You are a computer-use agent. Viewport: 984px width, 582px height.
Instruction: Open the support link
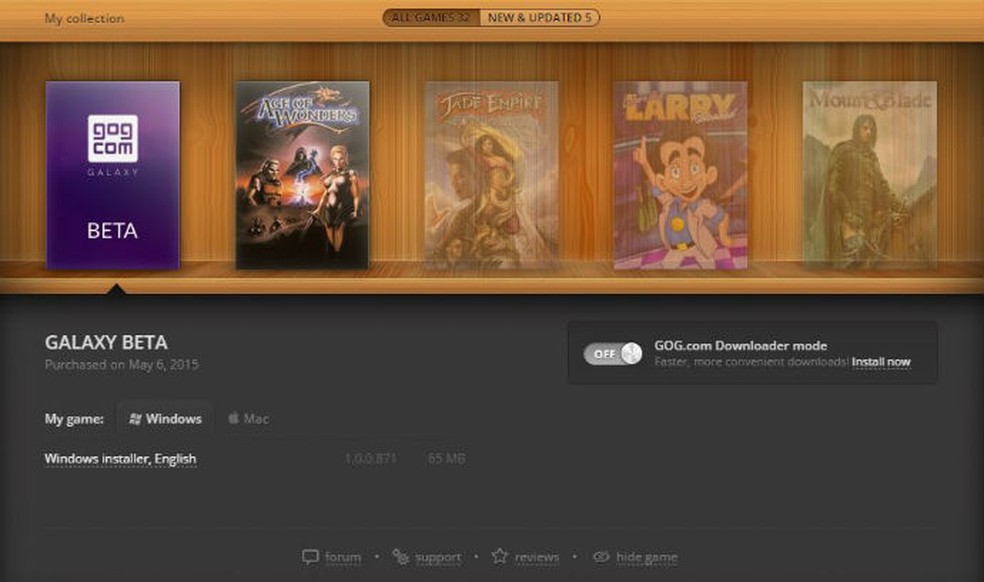coord(438,557)
